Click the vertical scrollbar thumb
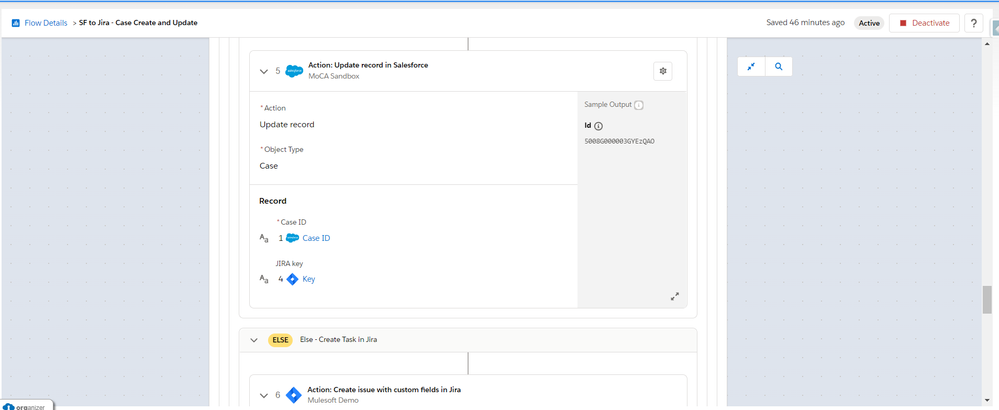999x410 pixels. coord(987,300)
